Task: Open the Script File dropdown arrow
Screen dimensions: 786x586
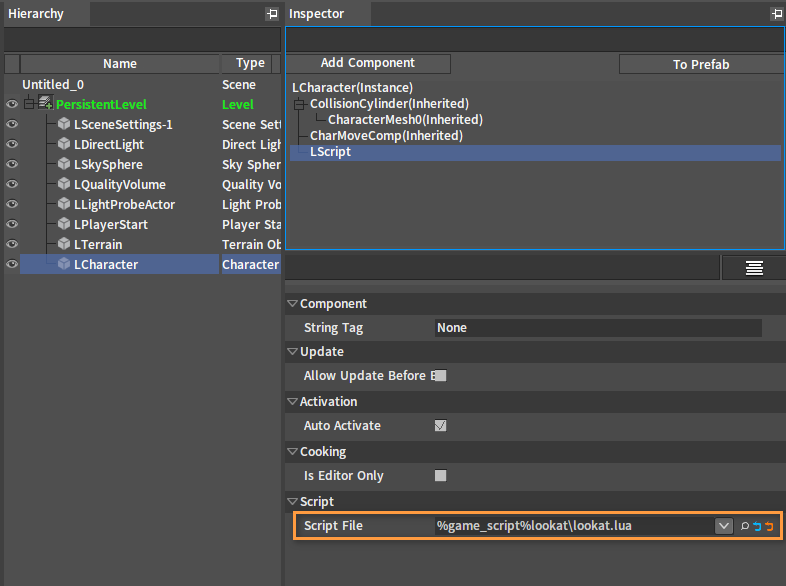Action: [x=723, y=526]
